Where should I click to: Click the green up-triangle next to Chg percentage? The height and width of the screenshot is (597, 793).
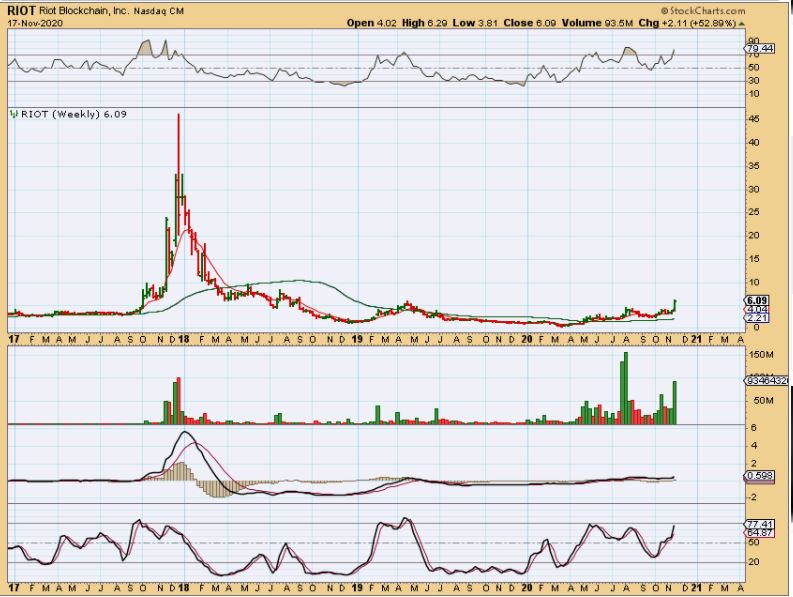pyautogui.click(x=741, y=23)
